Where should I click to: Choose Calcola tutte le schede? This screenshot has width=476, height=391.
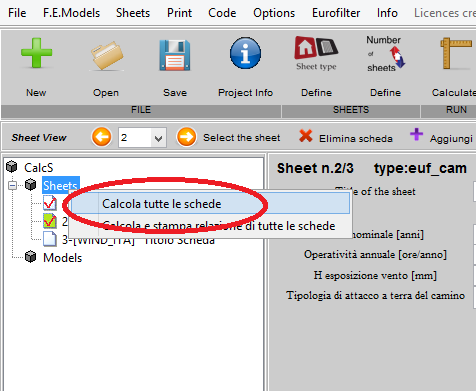click(x=209, y=204)
